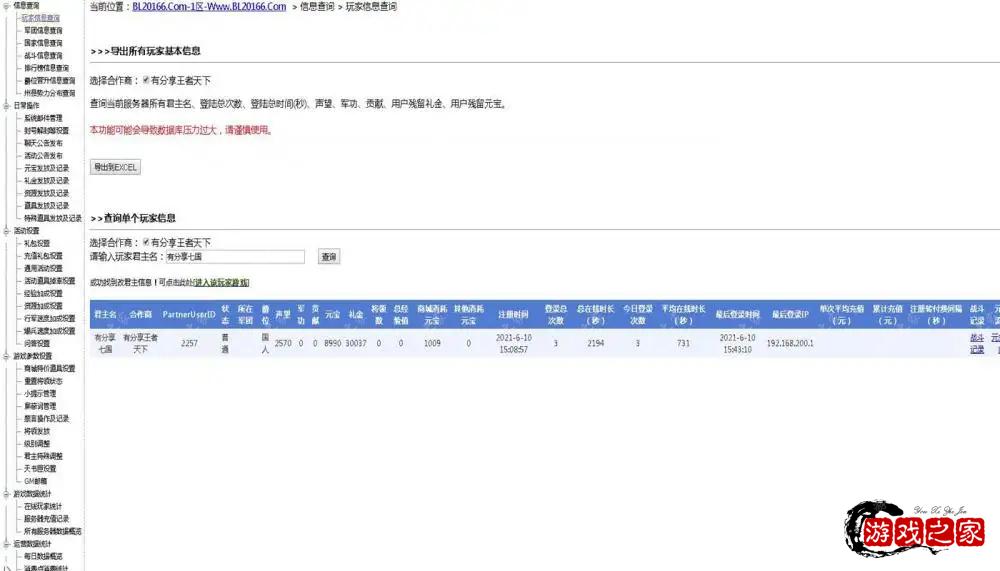Open 屏蔽词管理 in sidebar
This screenshot has width=1000, height=571.
(40, 406)
